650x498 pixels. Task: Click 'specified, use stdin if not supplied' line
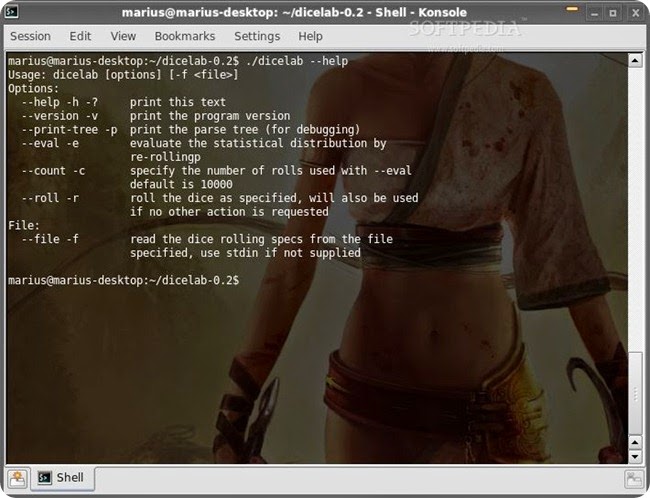[245, 253]
